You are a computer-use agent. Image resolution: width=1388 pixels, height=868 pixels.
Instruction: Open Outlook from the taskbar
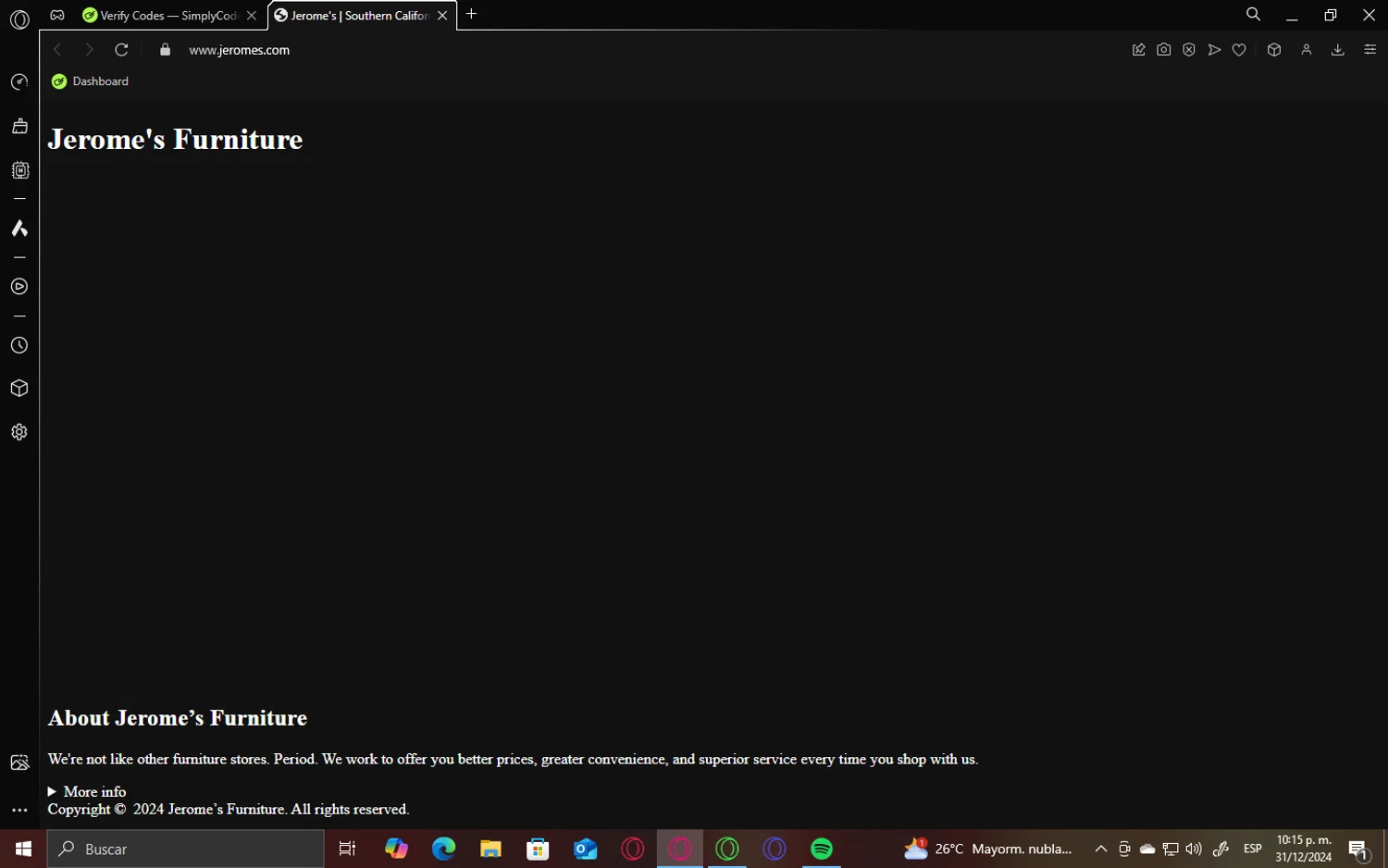coord(586,849)
